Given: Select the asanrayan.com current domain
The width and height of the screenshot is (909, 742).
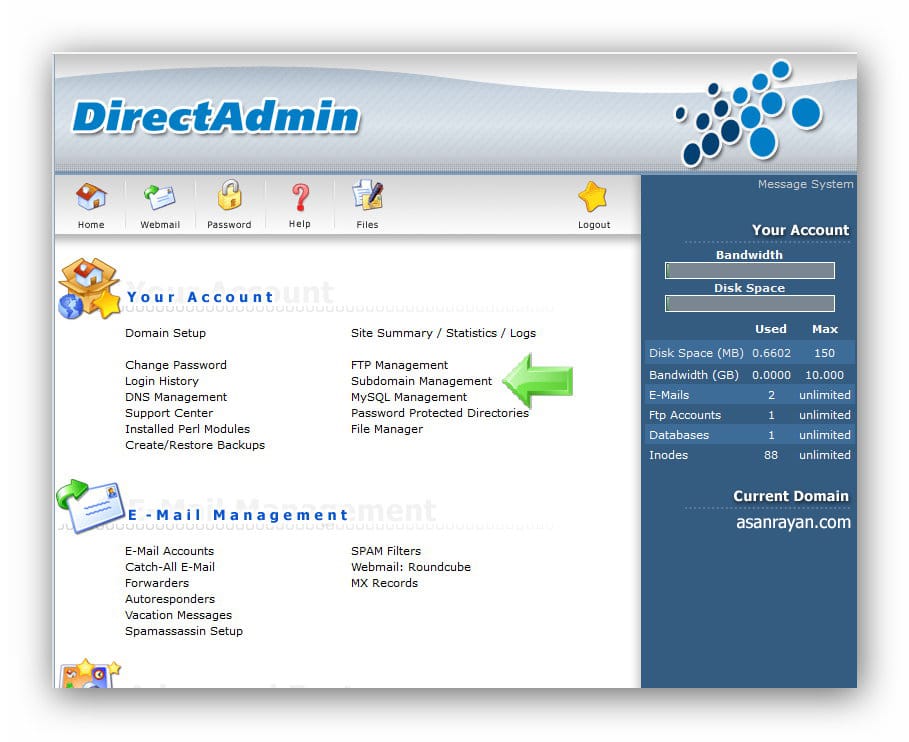Looking at the screenshot, I should [793, 522].
